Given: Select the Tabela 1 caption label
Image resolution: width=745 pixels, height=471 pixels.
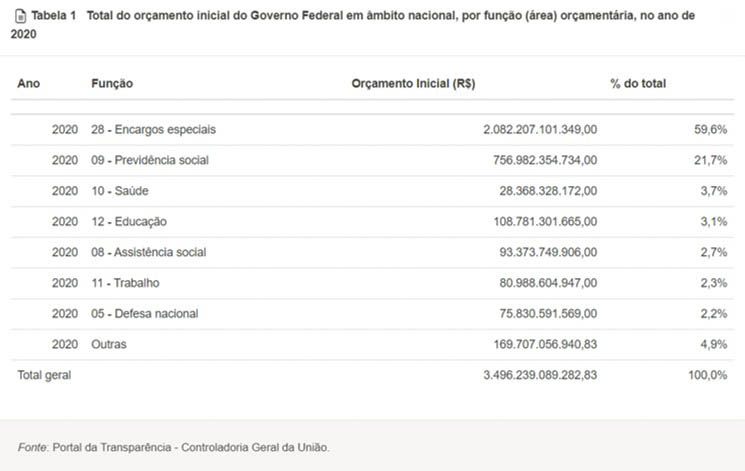Looking at the screenshot, I should pos(54,16).
